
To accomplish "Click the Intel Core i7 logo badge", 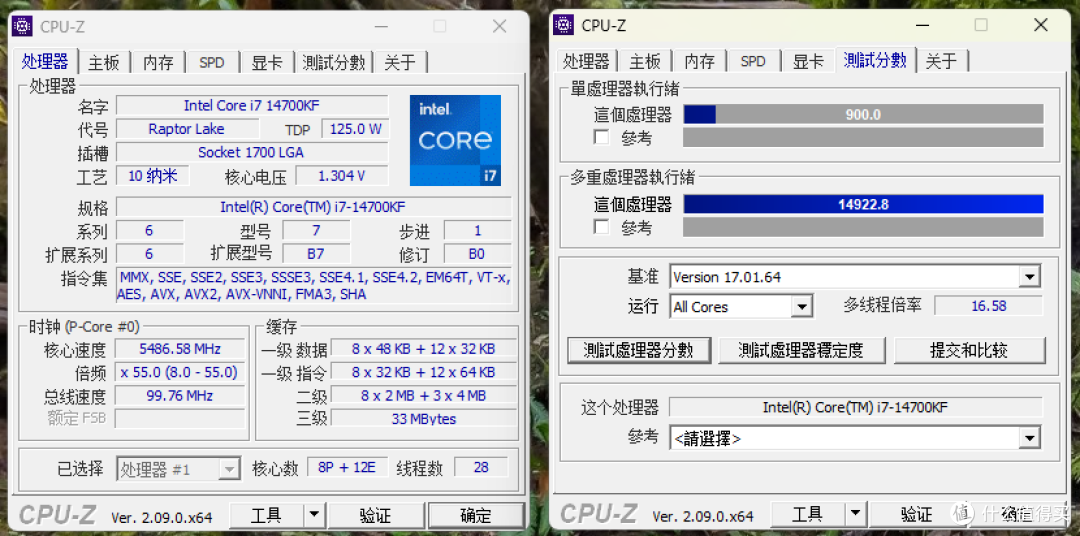I will pyautogui.click(x=455, y=141).
